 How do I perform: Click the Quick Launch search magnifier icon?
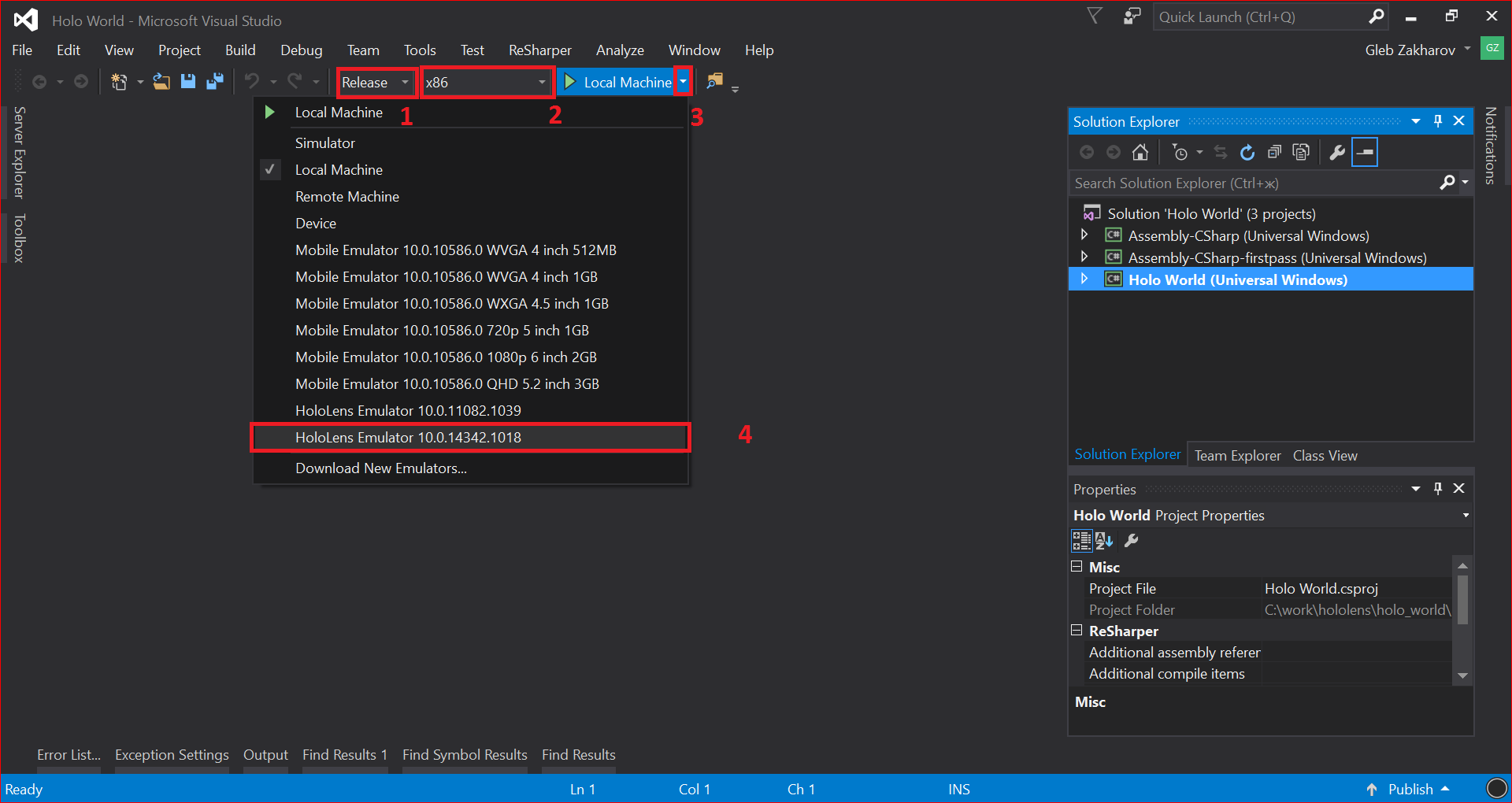[x=1376, y=17]
